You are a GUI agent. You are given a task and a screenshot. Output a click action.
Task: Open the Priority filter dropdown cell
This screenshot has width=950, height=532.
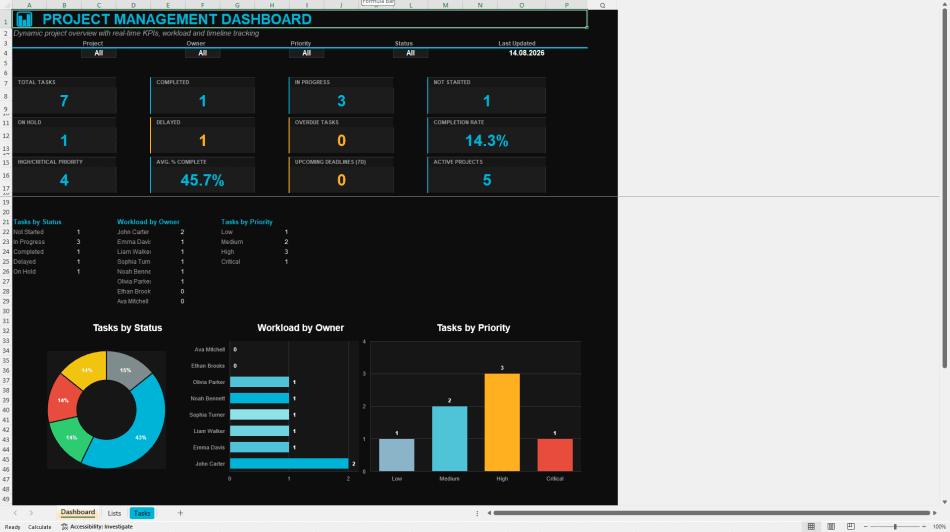coord(307,53)
